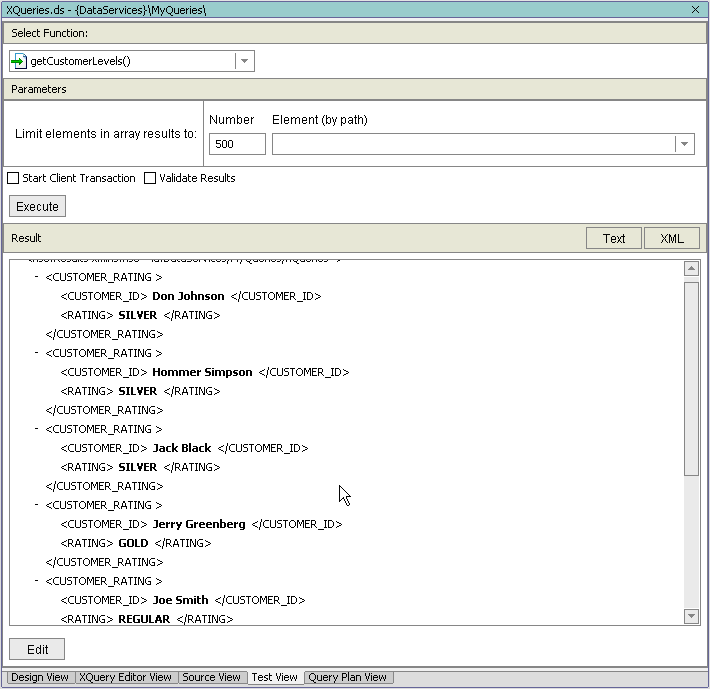This screenshot has width=710, height=689.
Task: Open the Select Function dropdown arrow
Action: coord(245,61)
